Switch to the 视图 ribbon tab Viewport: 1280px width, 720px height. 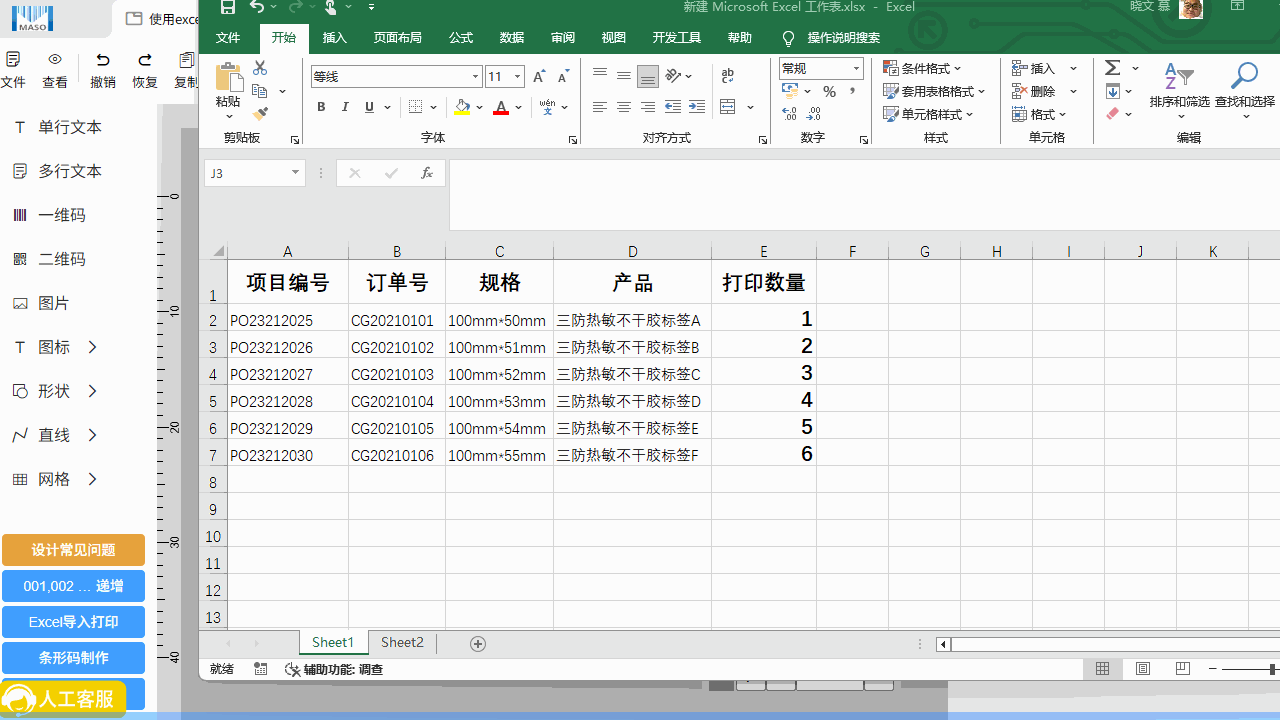[614, 38]
